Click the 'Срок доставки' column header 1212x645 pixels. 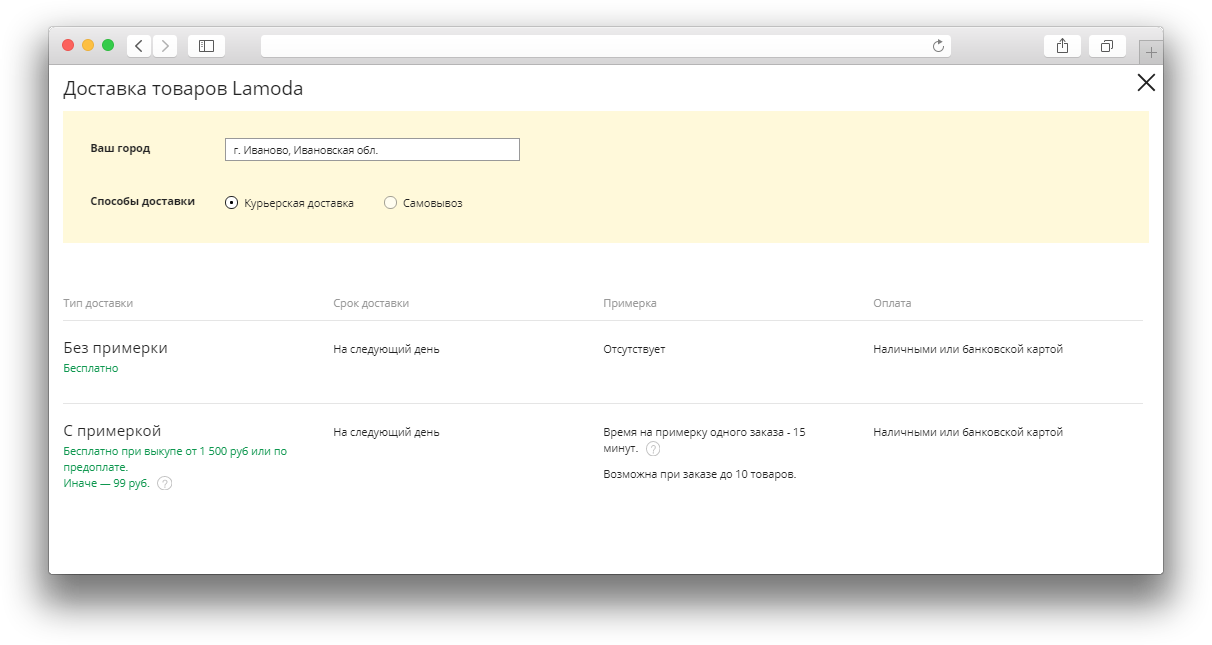point(371,303)
